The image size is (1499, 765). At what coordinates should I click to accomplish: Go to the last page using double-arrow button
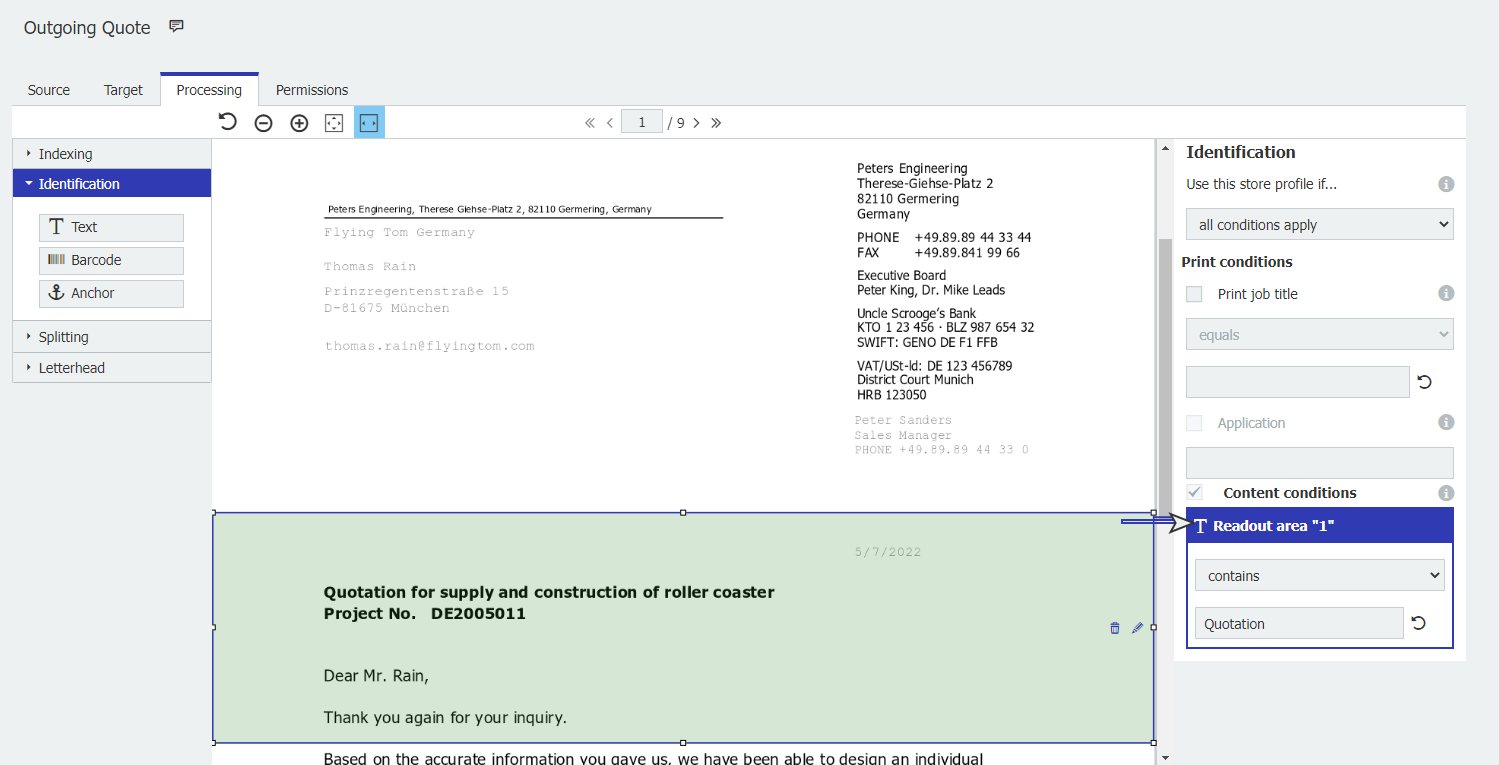716,121
